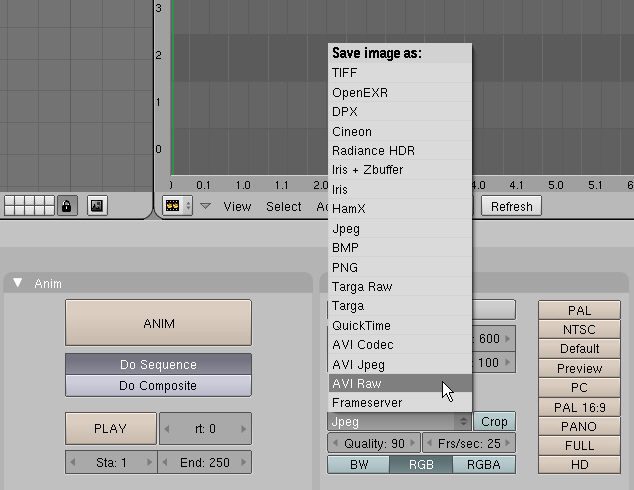Select RGBA color mode
Screen dimensions: 634x490
pos(484,465)
